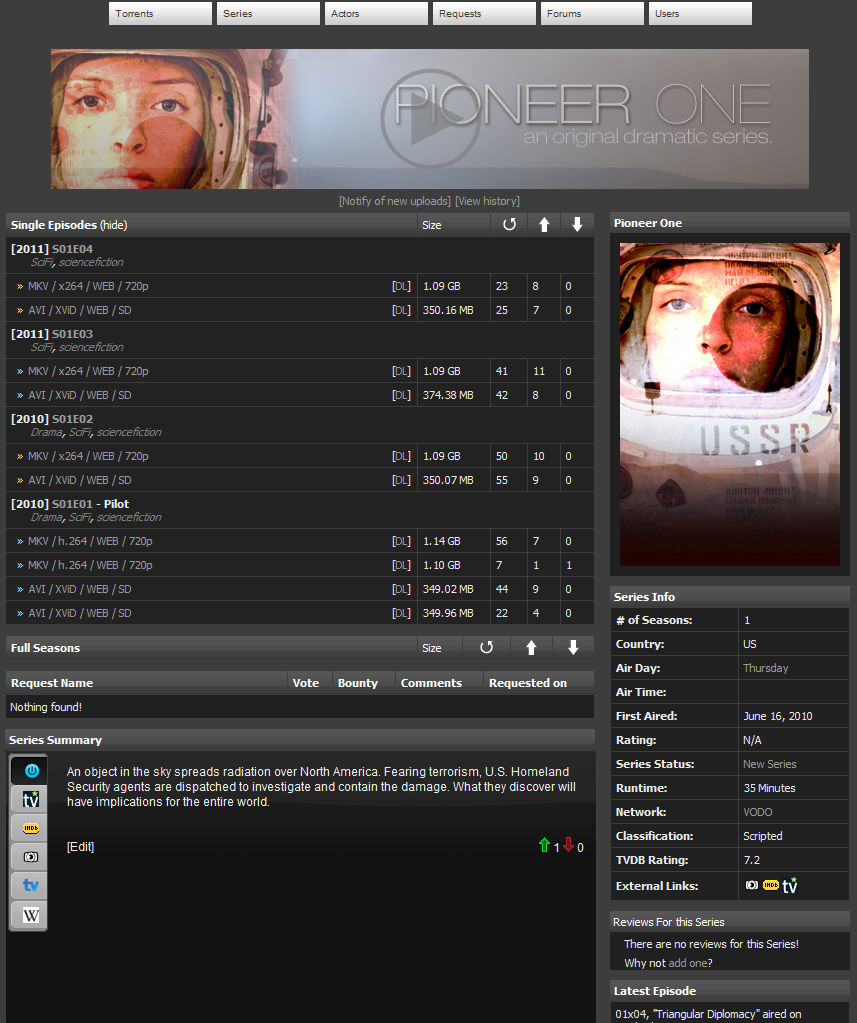
Task: Select the TVRage summary source icon in sidebar
Action: coord(31,857)
